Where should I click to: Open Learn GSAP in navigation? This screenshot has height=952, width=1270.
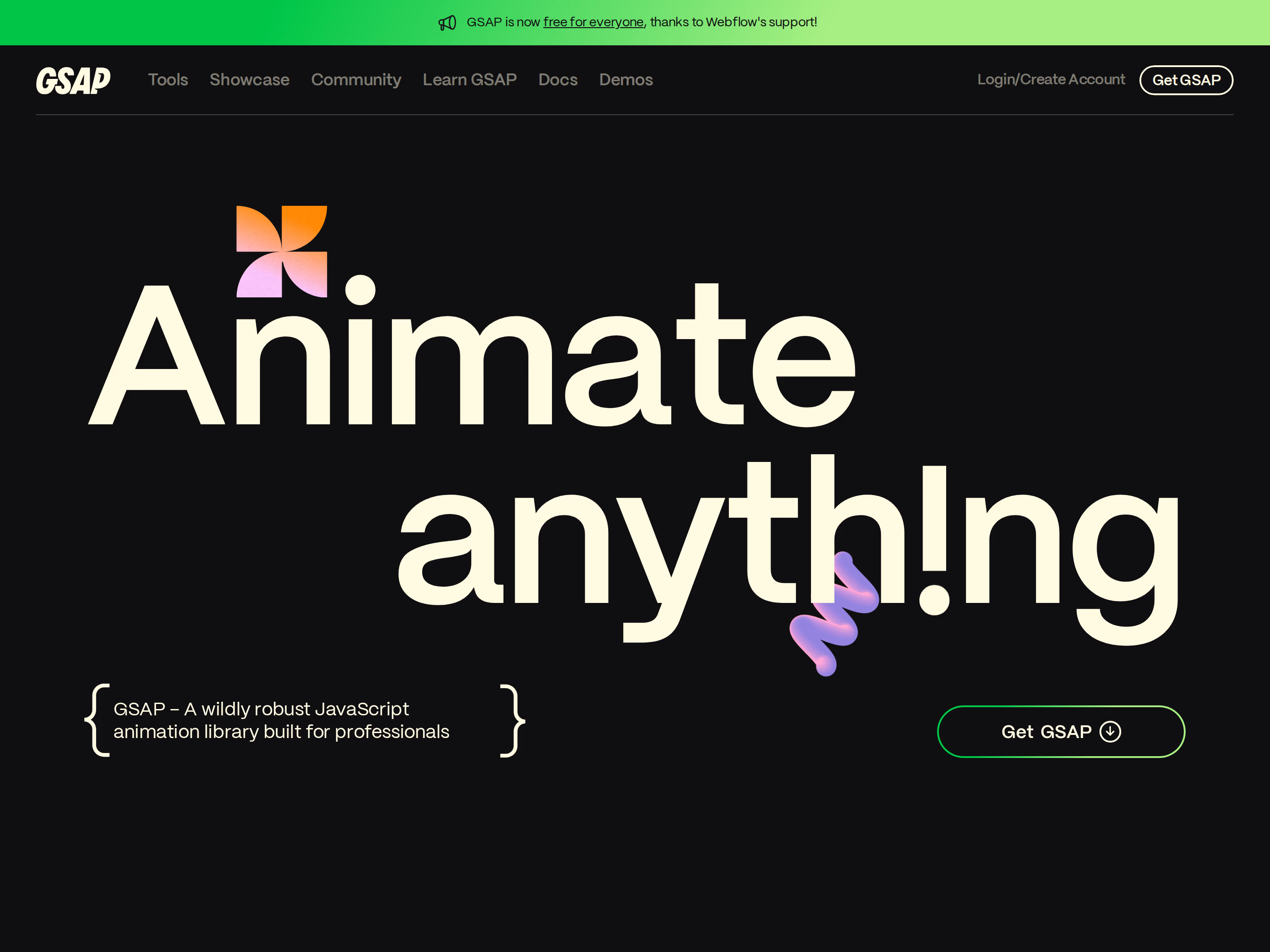point(469,80)
